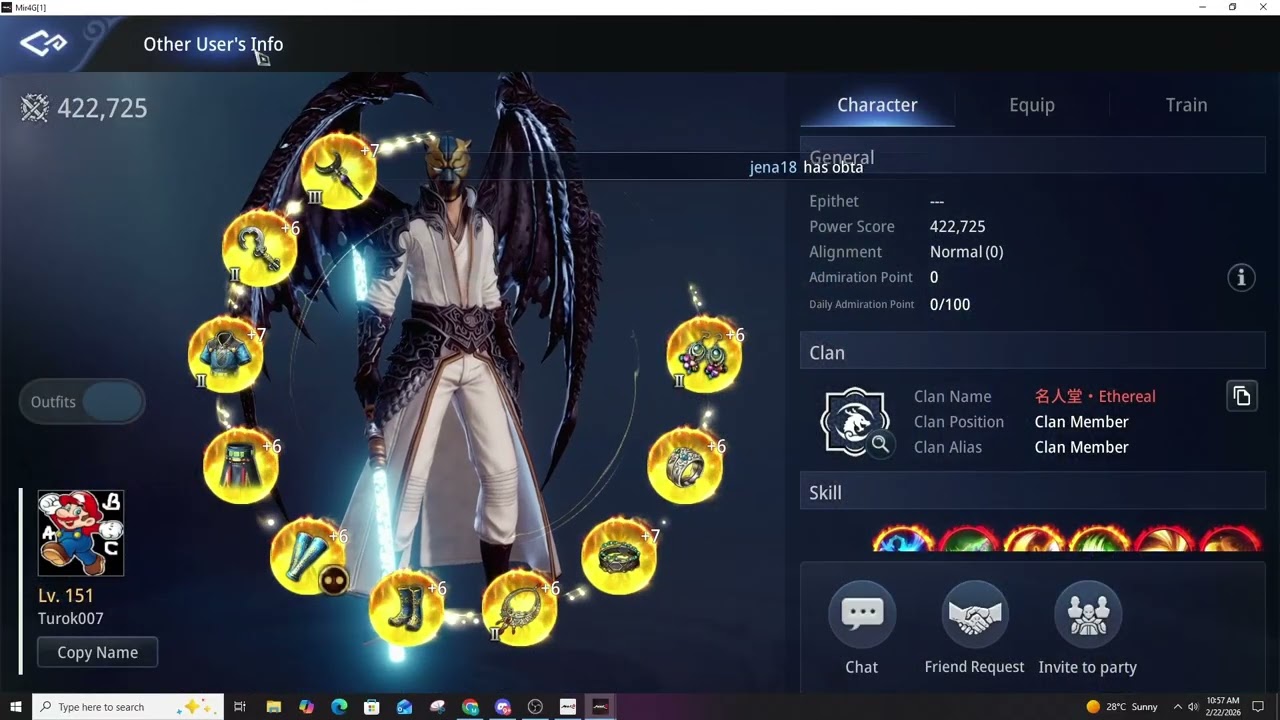Click the Turok007 player name
Viewport: 1280px width, 720px height.
pyautogui.click(x=71, y=619)
